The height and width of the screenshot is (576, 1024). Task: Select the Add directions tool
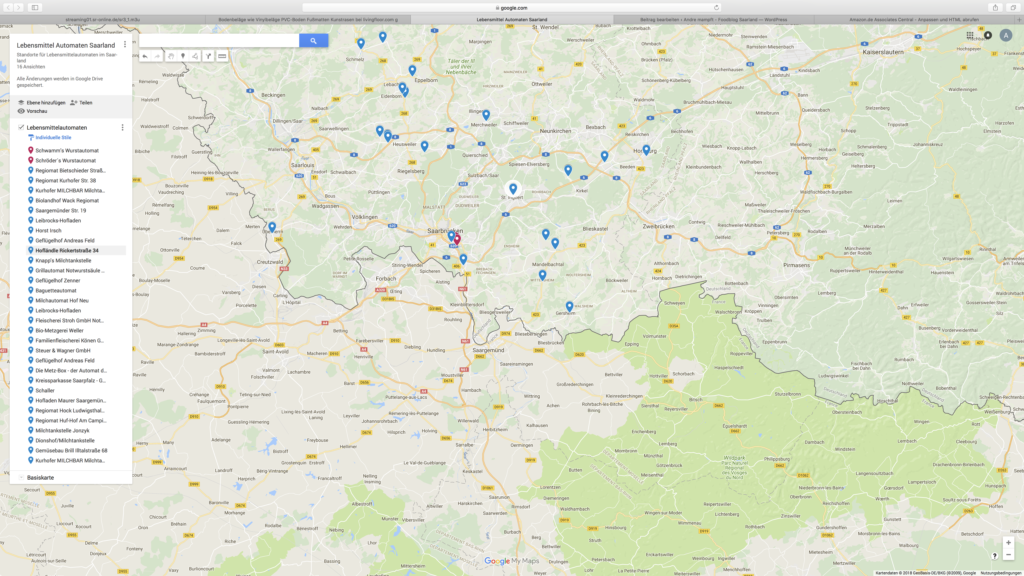(208, 56)
